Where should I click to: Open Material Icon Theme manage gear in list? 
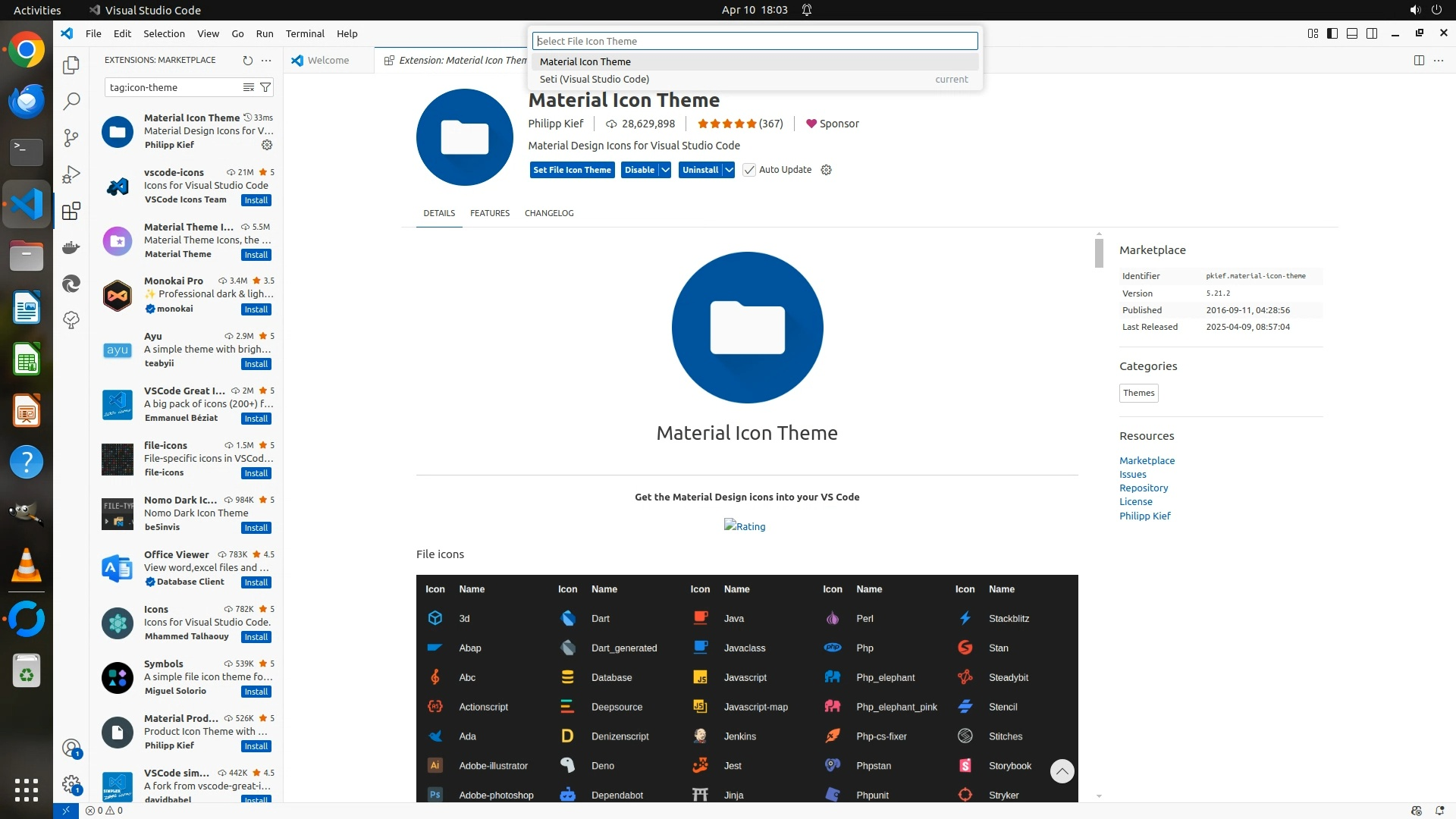267,145
